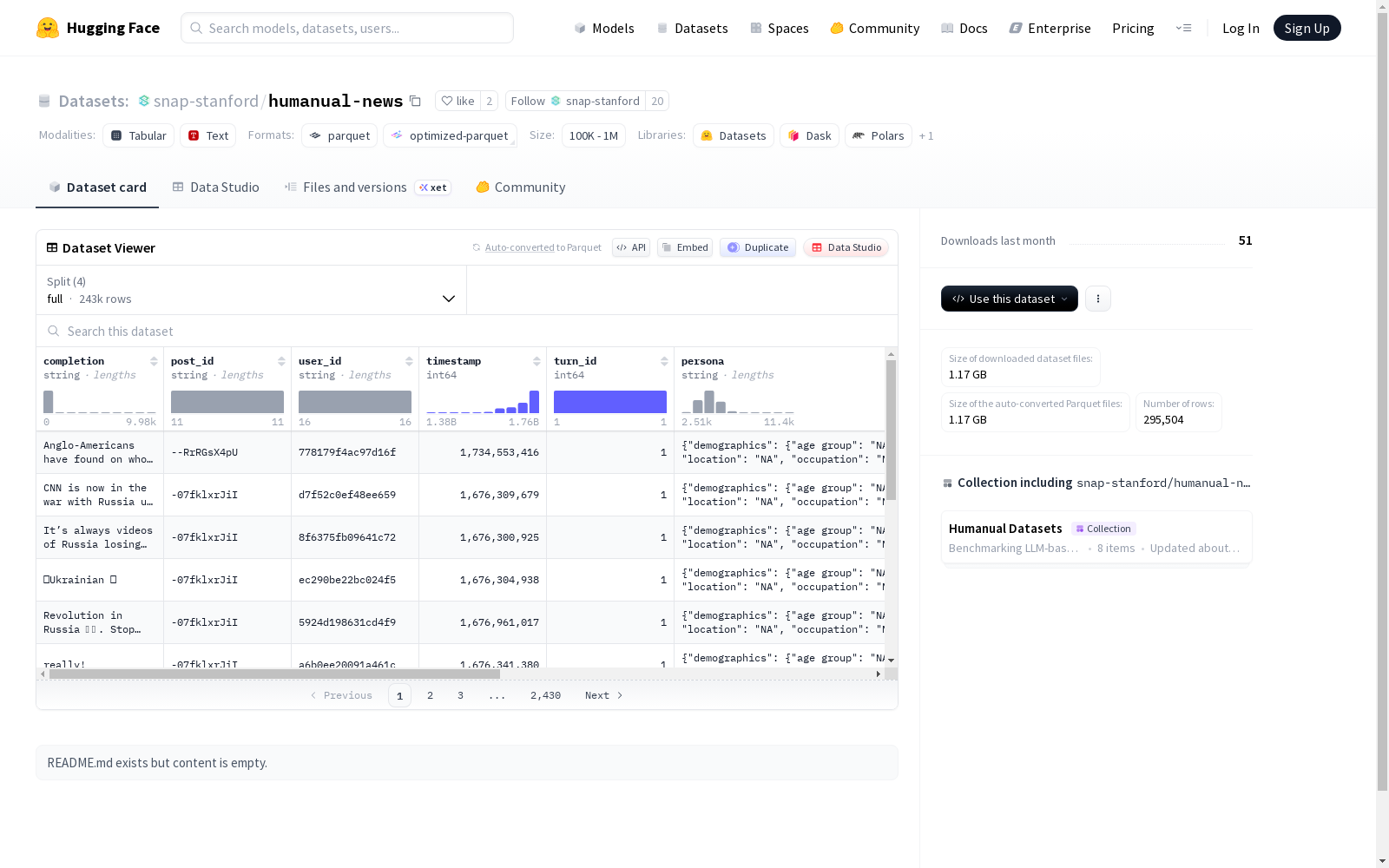1389x868 pixels.
Task: Open the Pricing page
Action: click(1133, 28)
